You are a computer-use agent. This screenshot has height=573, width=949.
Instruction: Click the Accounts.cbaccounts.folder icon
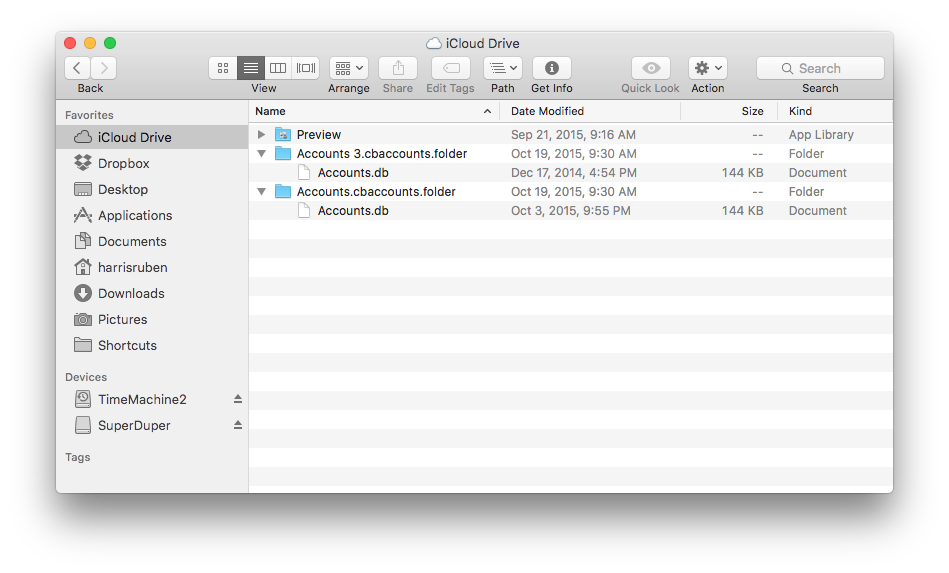coord(283,191)
